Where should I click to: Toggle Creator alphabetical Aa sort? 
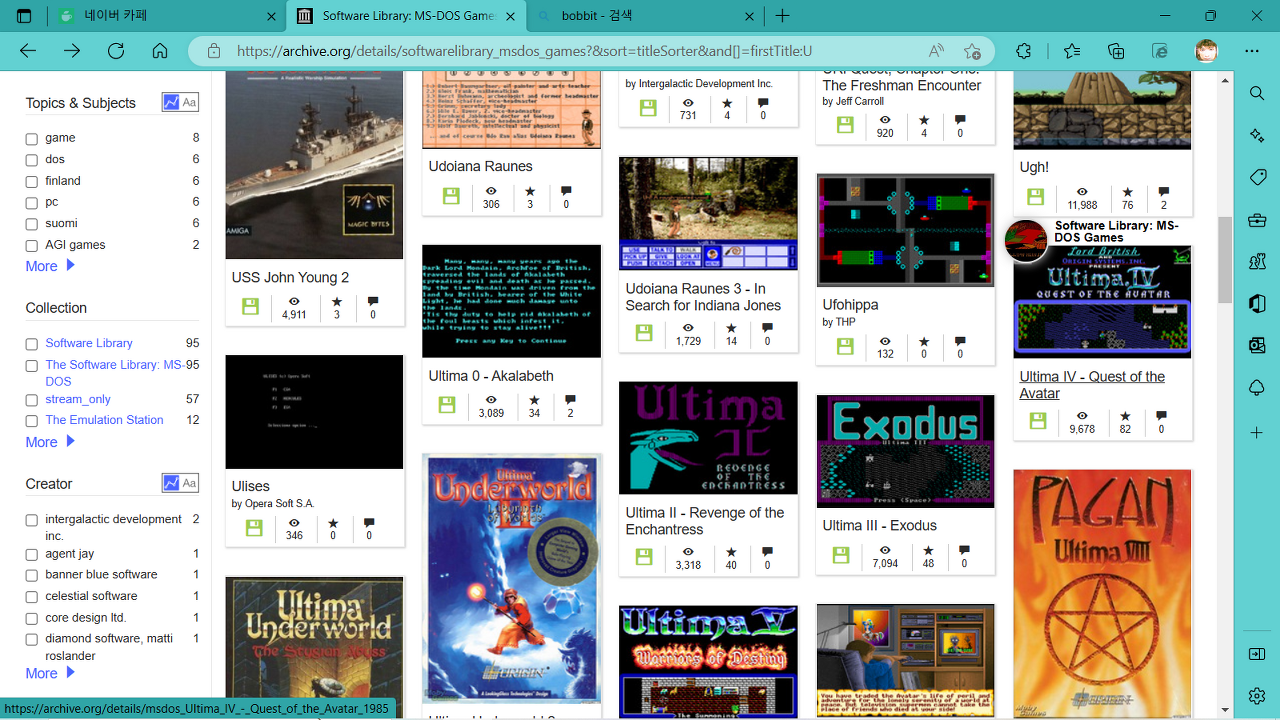point(190,483)
